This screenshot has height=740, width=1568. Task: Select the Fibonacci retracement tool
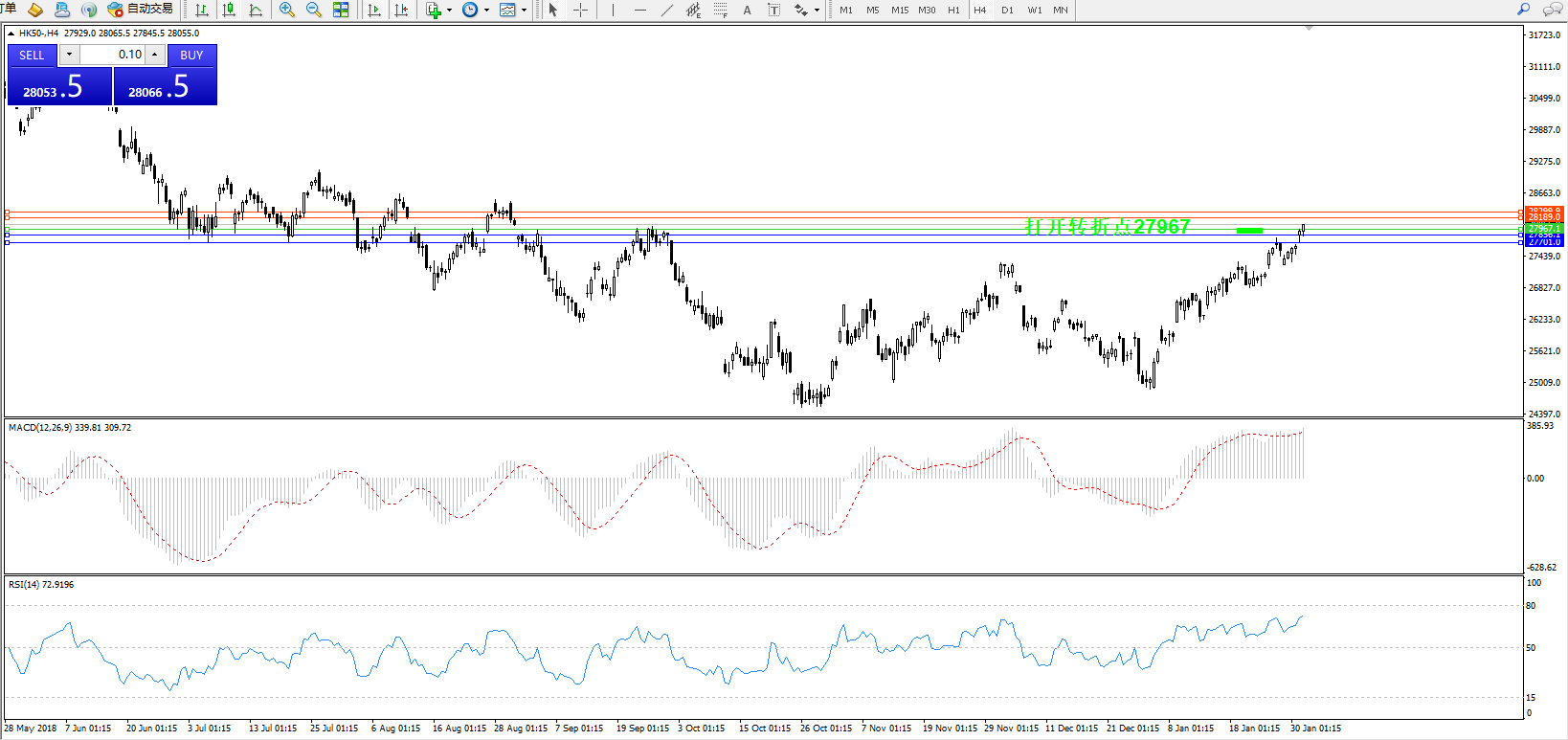pos(720,10)
